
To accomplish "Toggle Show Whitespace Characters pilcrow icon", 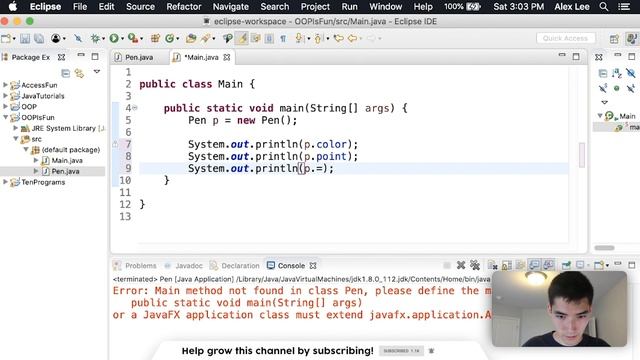I will point(283,38).
